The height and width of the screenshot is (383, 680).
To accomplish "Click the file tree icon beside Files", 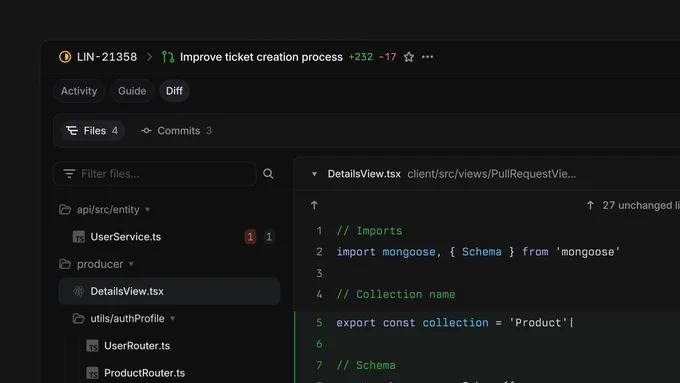I will point(72,131).
